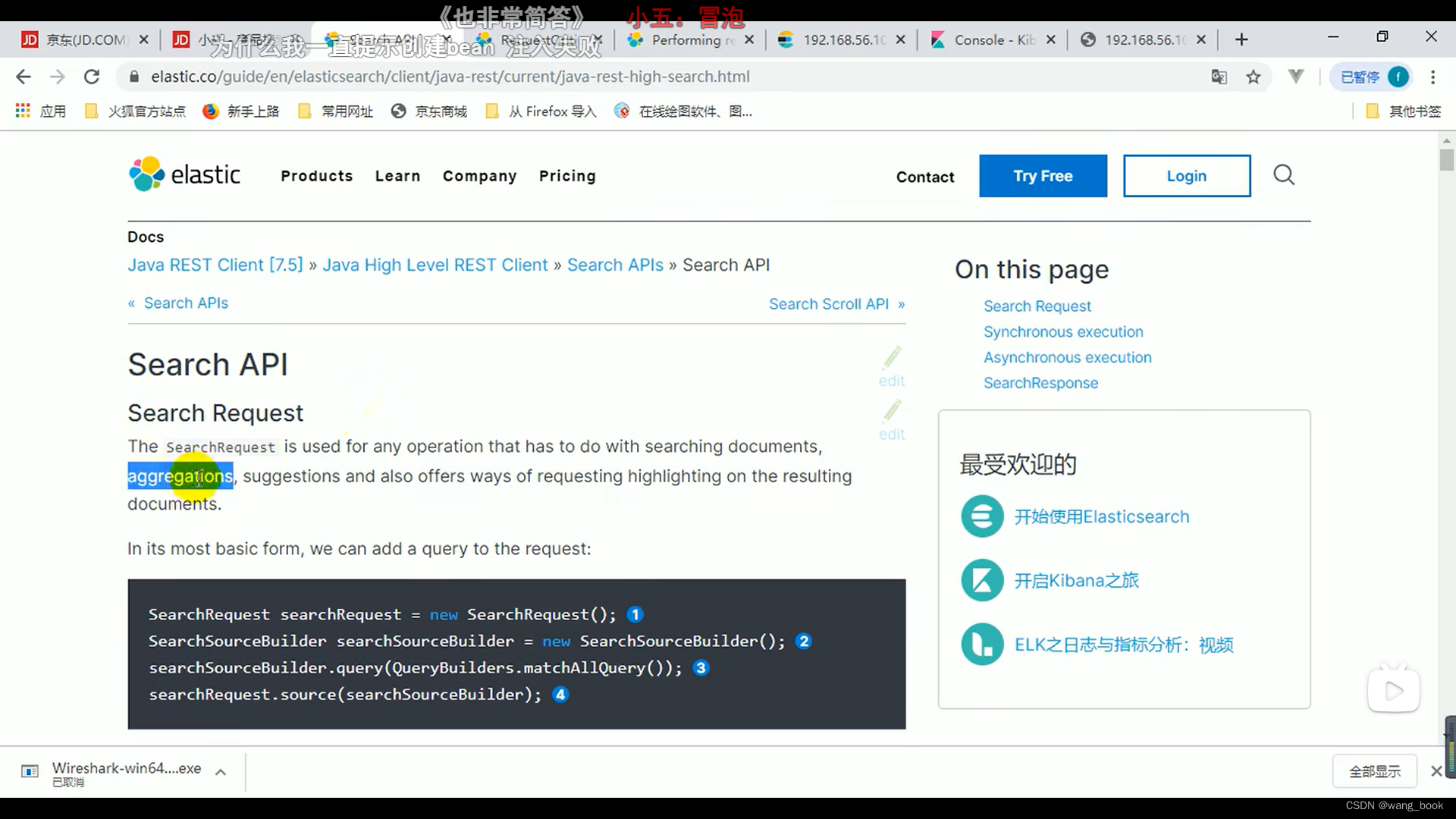Jump to SearchResponse section
The image size is (1456, 819).
pos(1040,383)
